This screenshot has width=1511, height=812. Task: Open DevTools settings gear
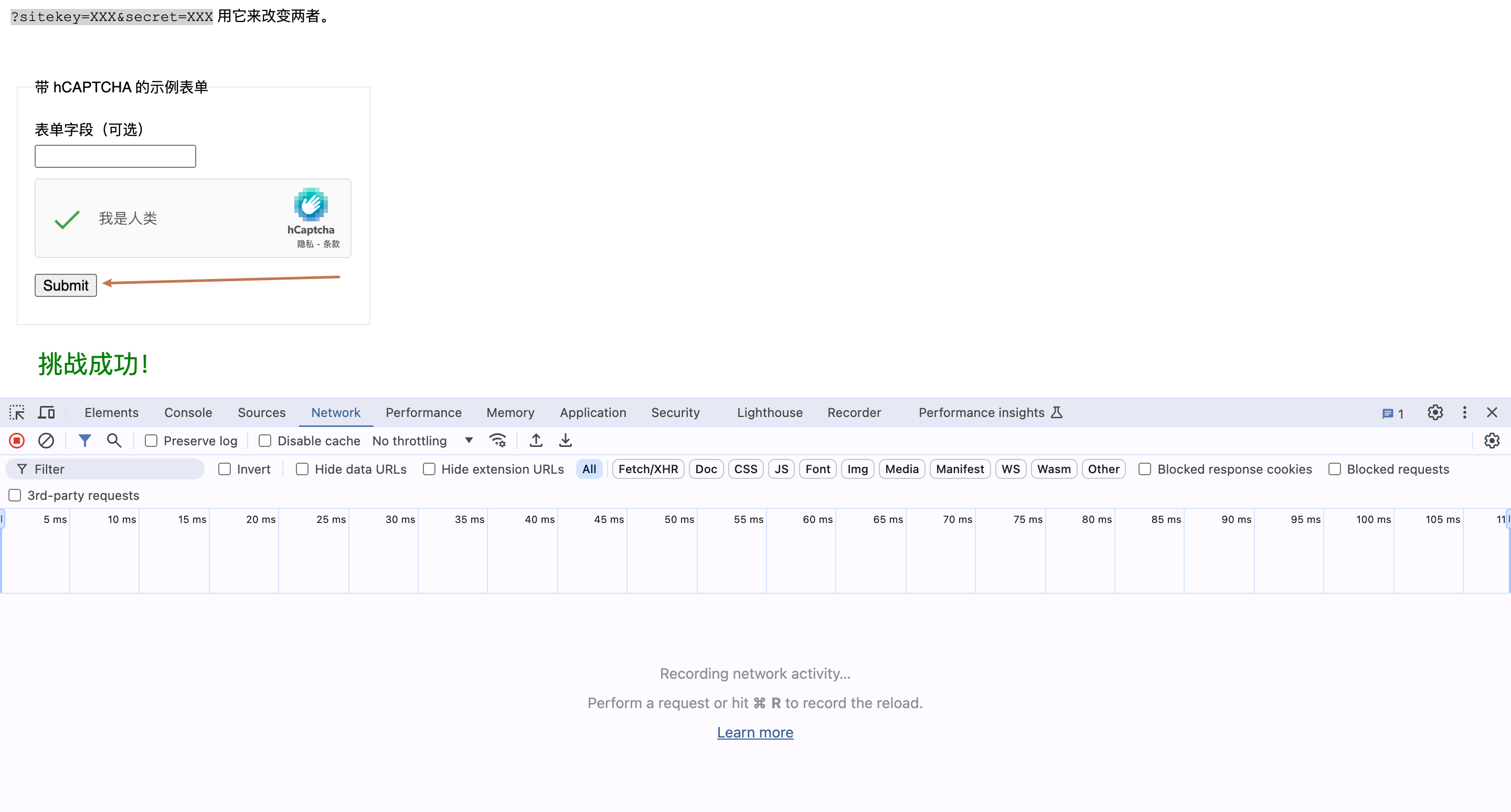point(1435,412)
